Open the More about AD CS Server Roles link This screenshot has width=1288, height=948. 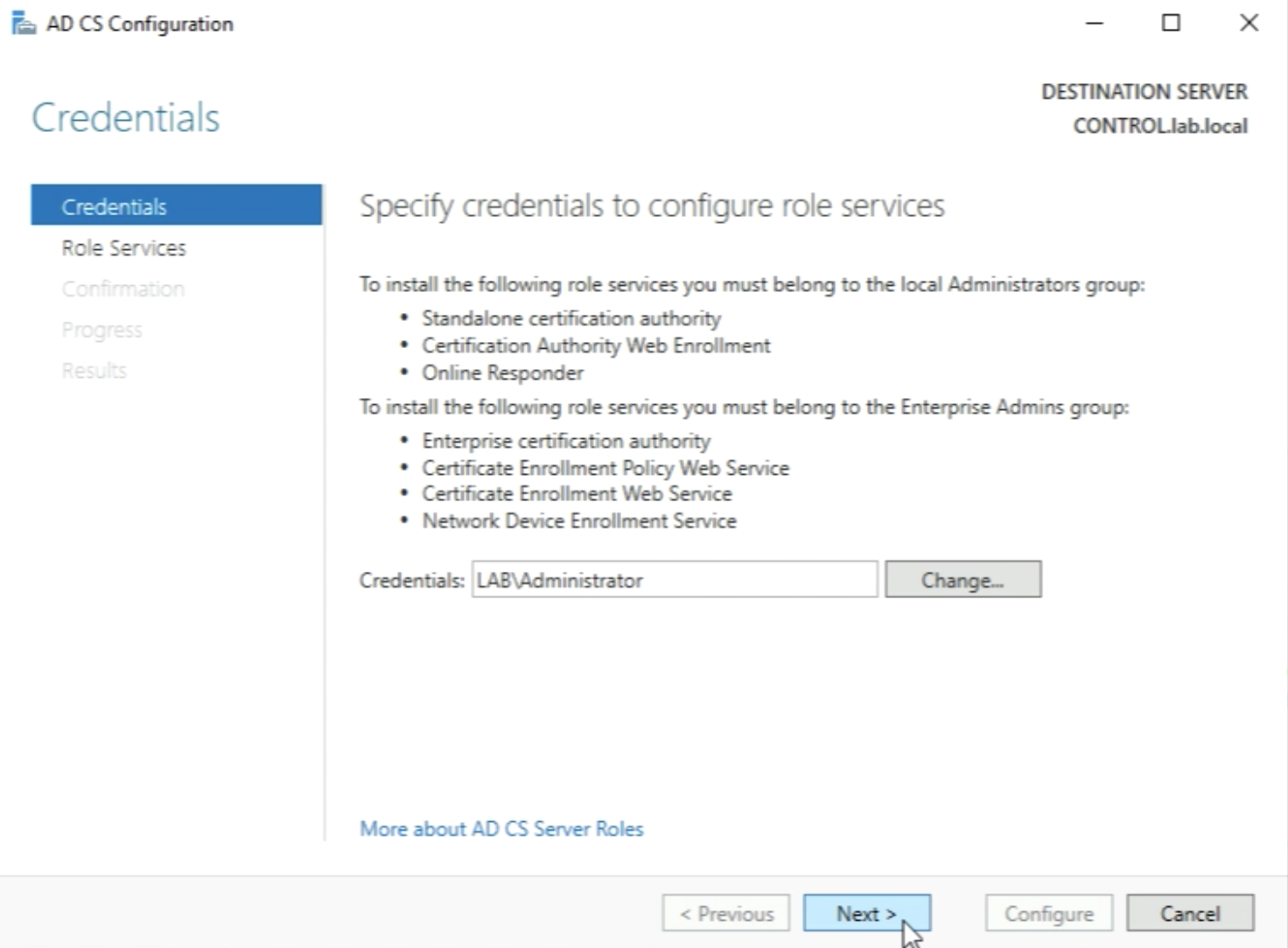coord(501,829)
